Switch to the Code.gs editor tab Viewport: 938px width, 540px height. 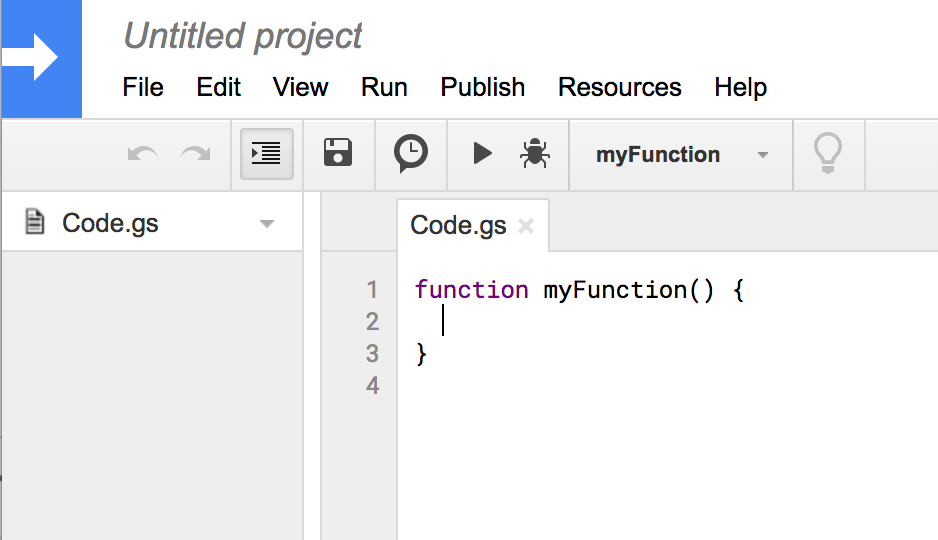[458, 225]
